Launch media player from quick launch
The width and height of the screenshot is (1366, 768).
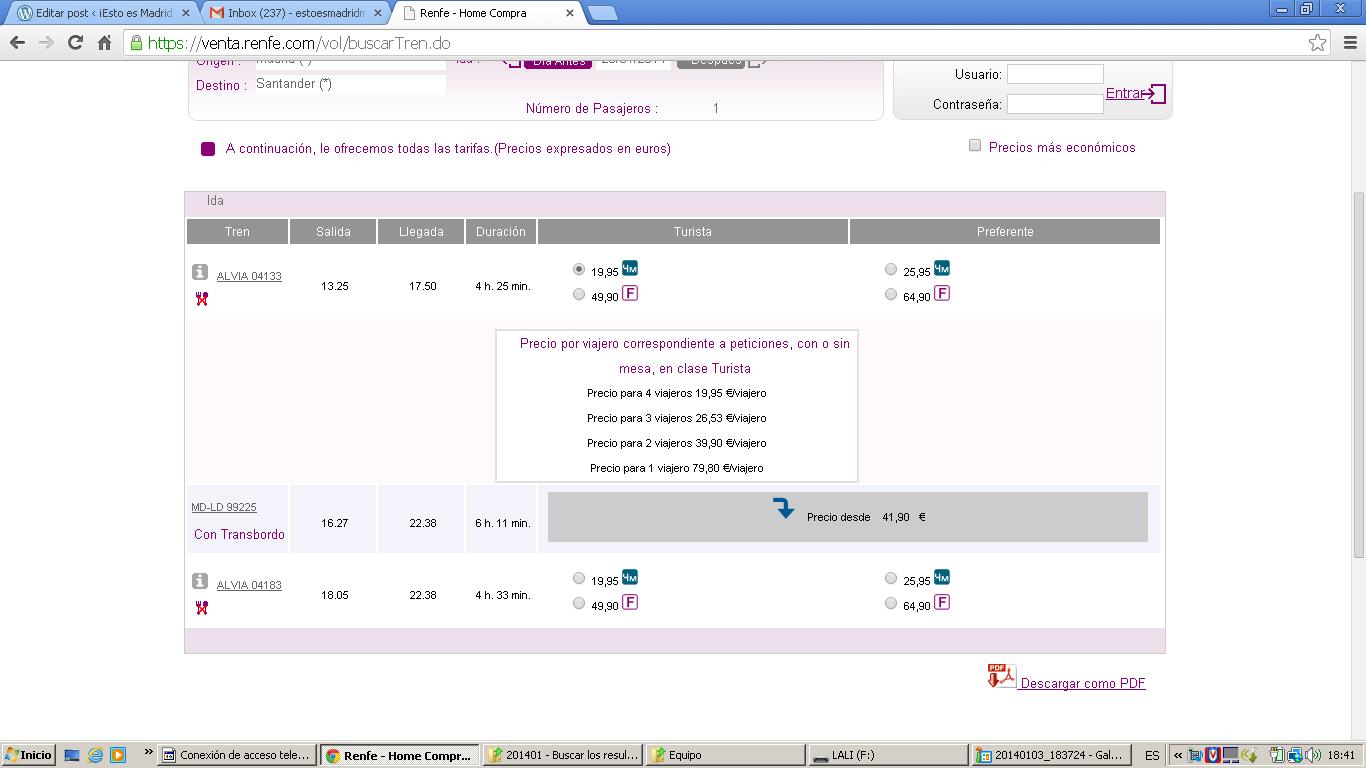coord(118,755)
